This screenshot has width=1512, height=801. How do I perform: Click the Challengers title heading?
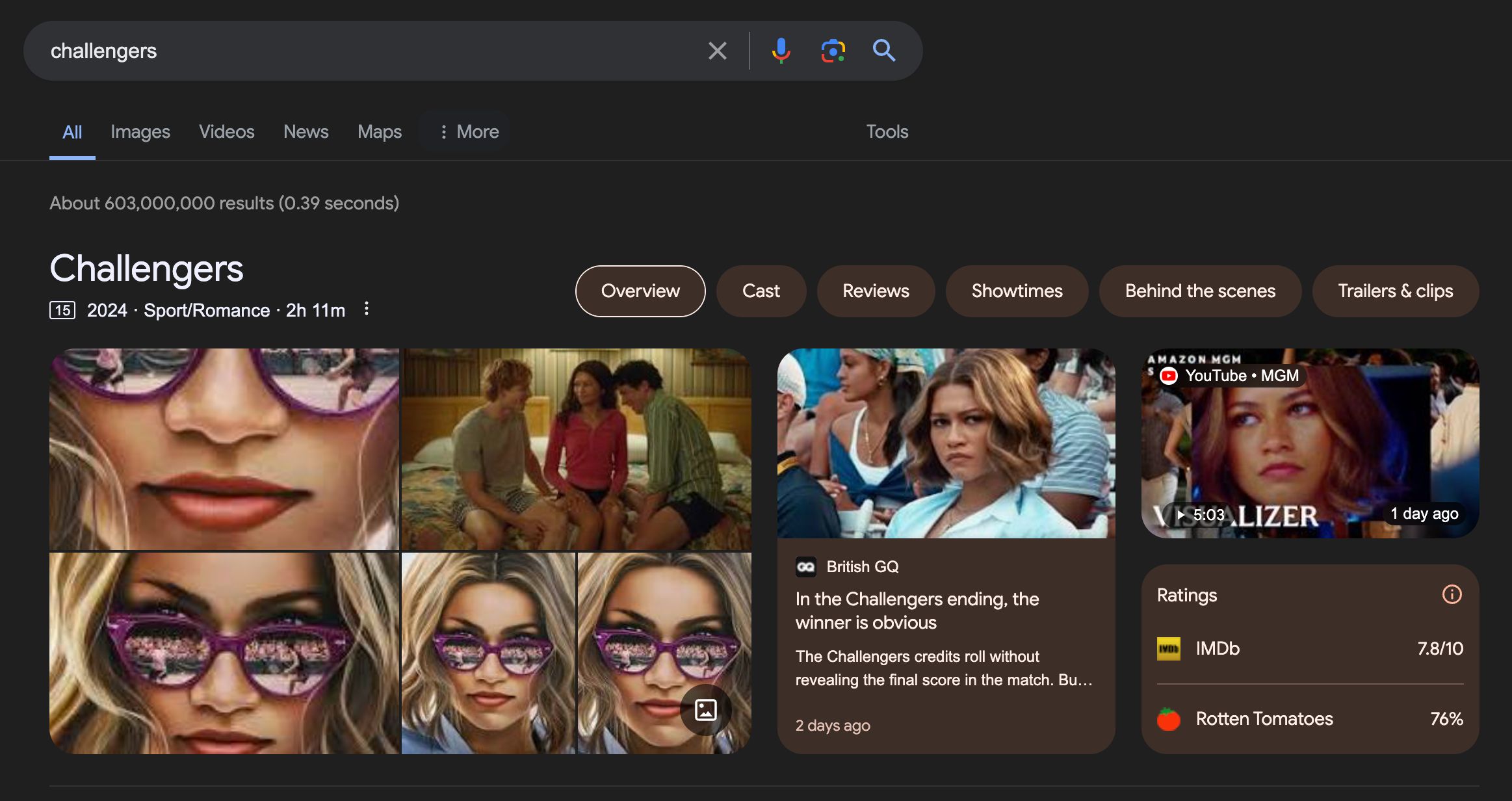pos(147,268)
